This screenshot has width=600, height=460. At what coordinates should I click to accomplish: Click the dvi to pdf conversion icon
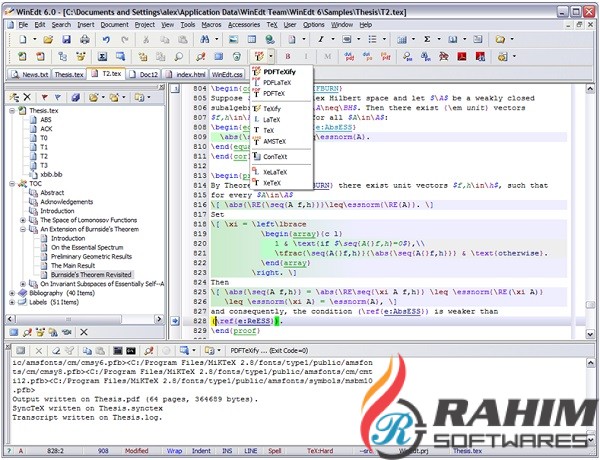349,57
